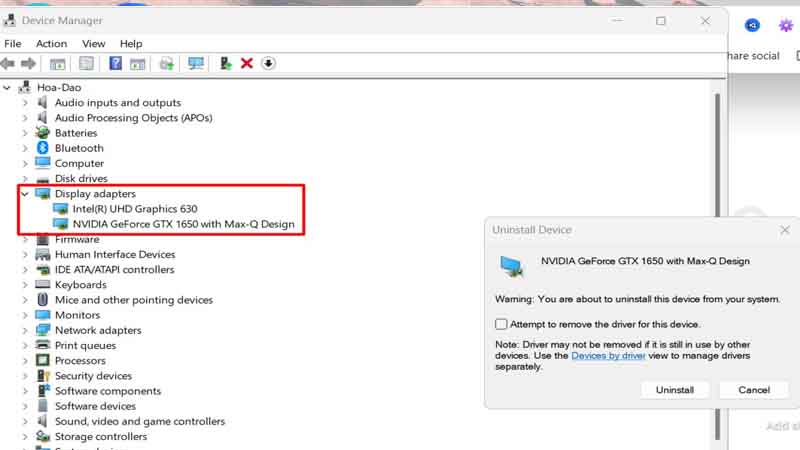Click the Bluetooth icon in device tree

click(x=43, y=148)
